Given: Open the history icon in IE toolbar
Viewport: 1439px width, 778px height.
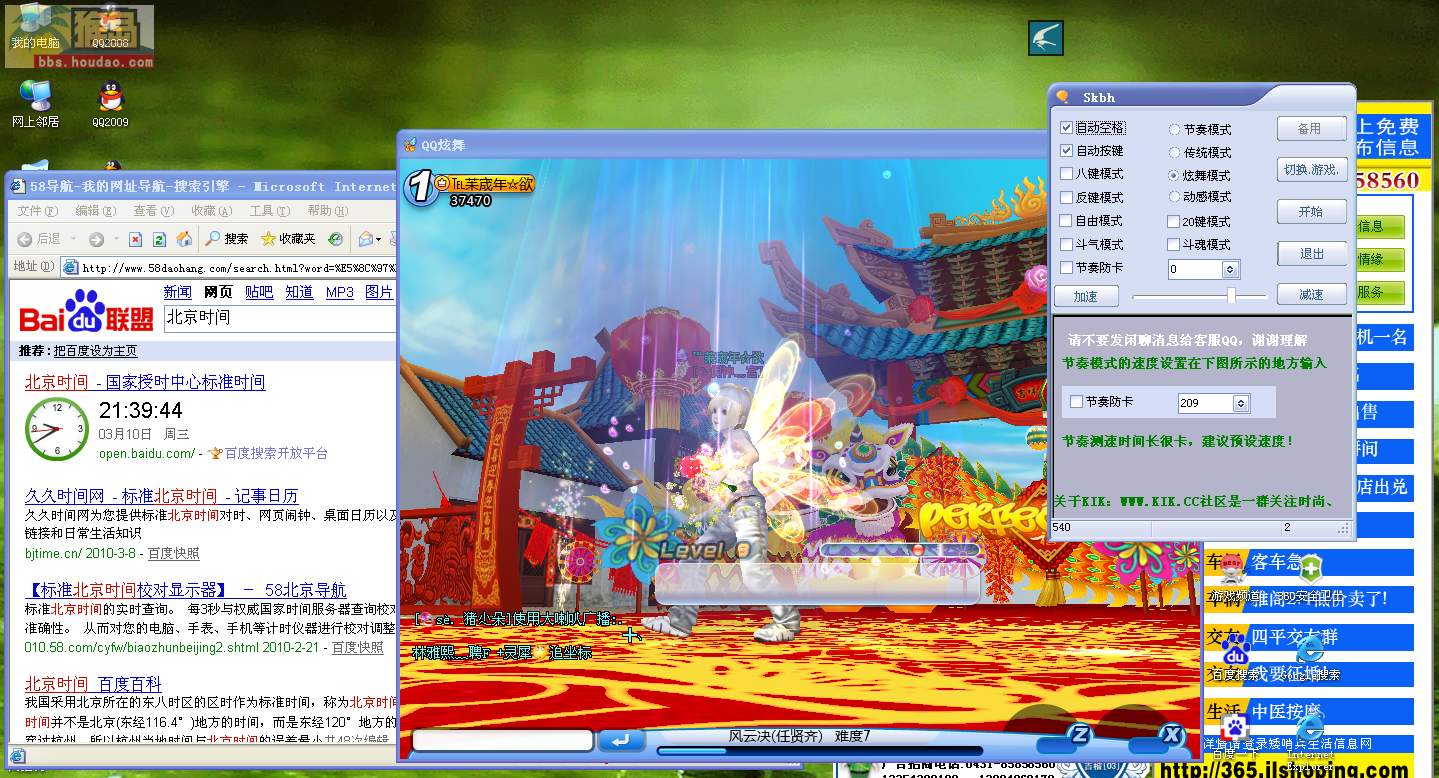Looking at the screenshot, I should pyautogui.click(x=336, y=239).
